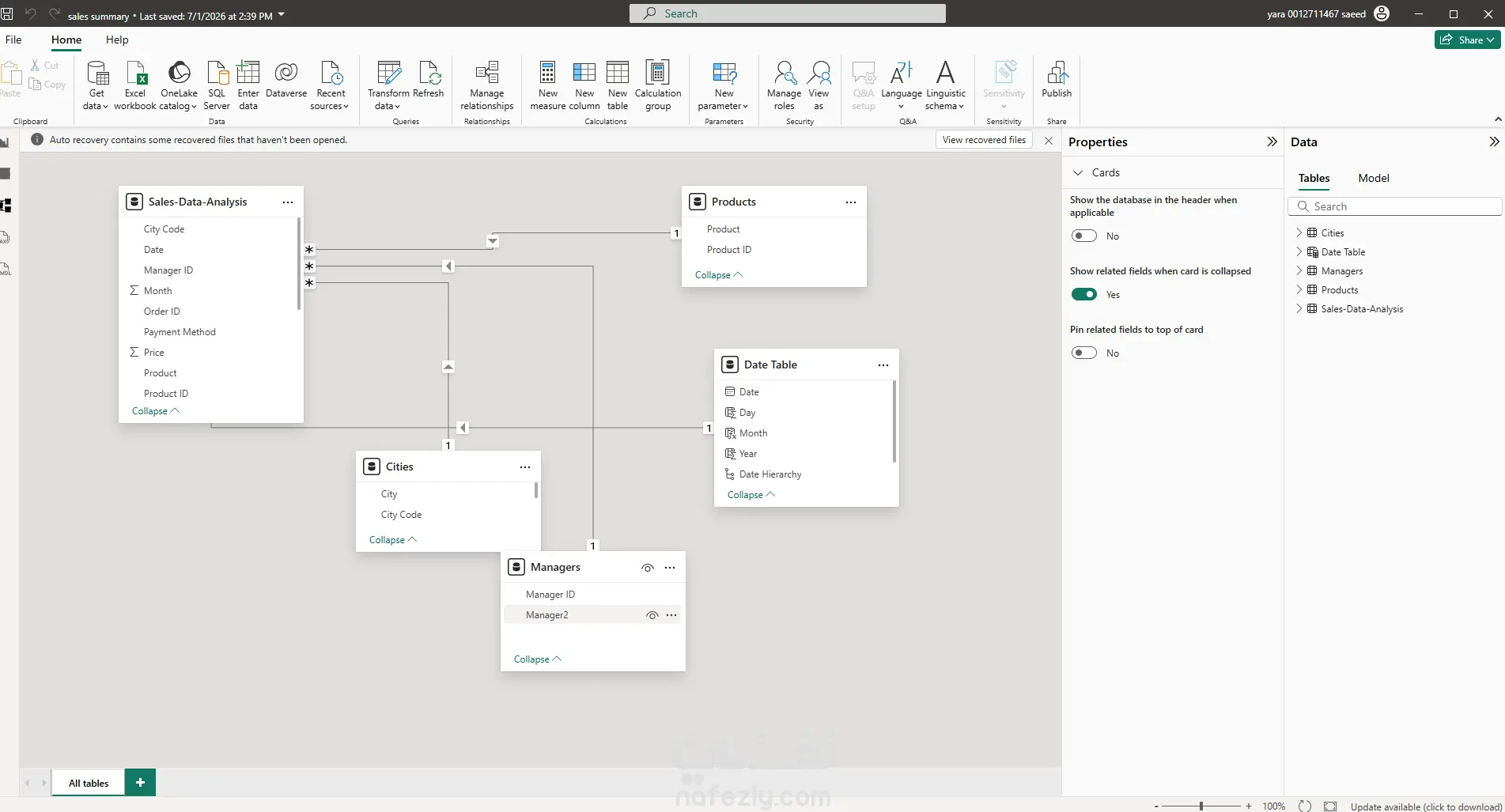Expand Products table in Data pane
The image size is (1505, 812).
click(x=1299, y=290)
